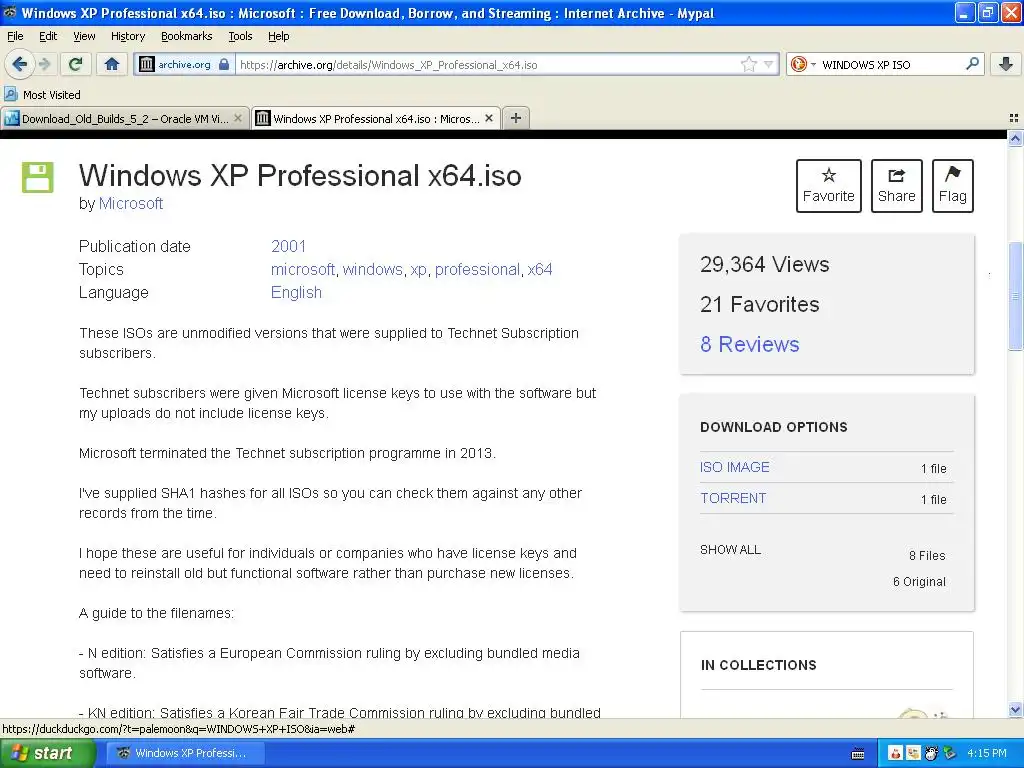Download the TORRENT option

point(733,498)
